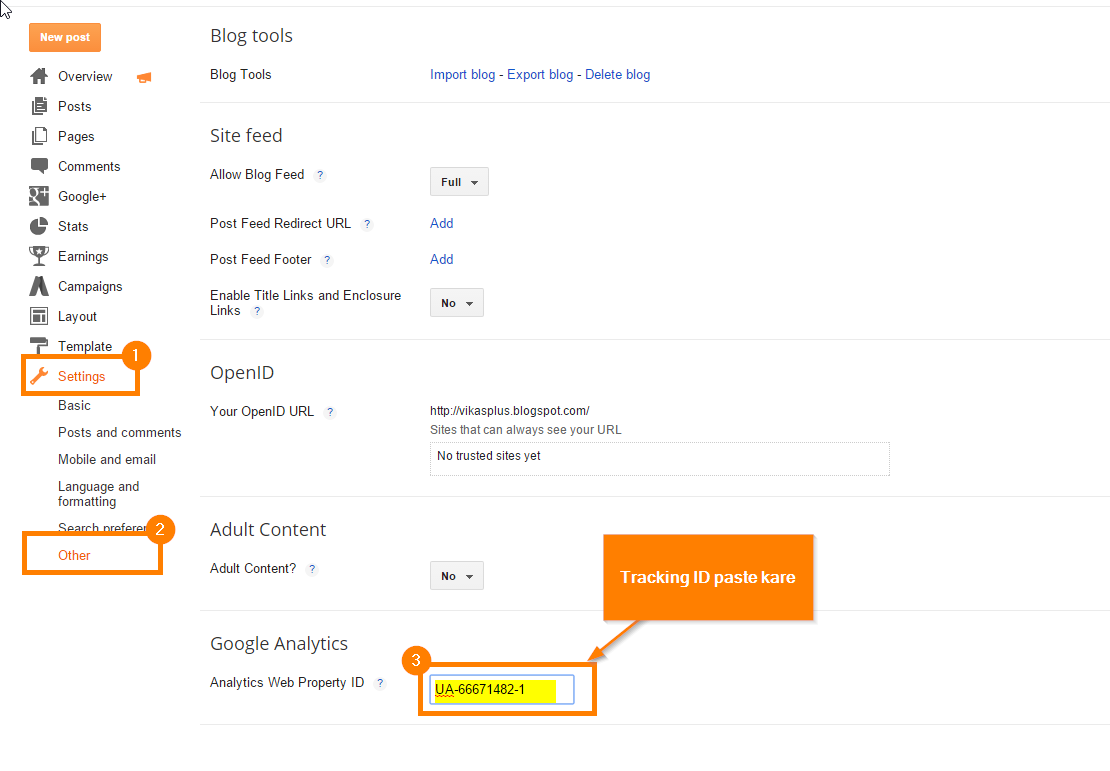Click Export blog link
This screenshot has height=771, width=1110.
[x=540, y=74]
